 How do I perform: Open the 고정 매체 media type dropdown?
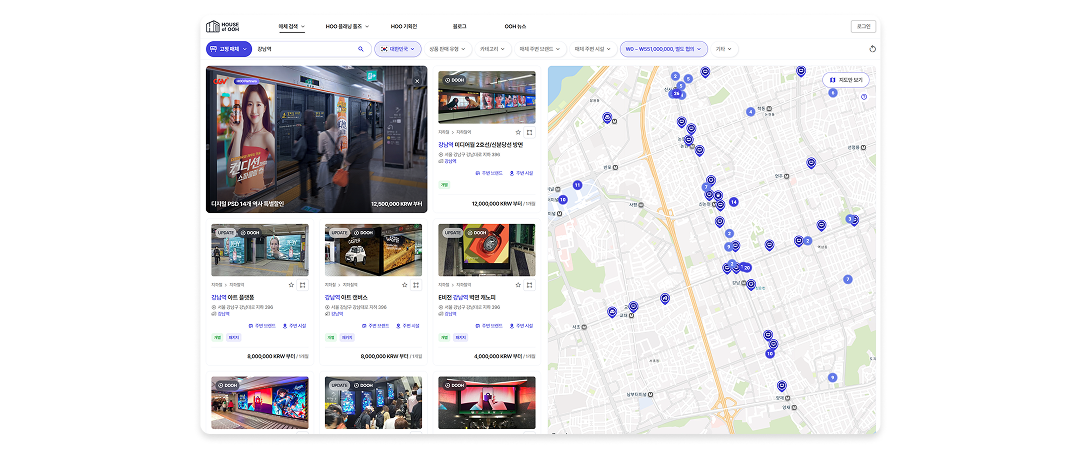click(x=228, y=49)
